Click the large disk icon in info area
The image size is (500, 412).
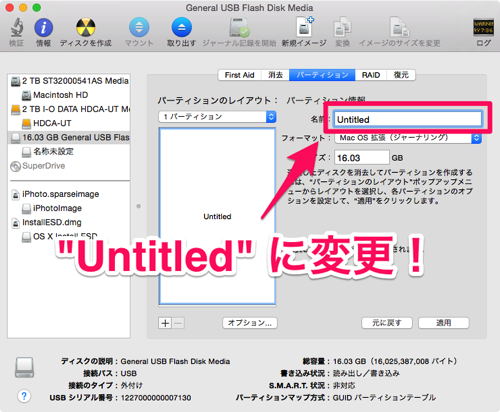click(24, 367)
